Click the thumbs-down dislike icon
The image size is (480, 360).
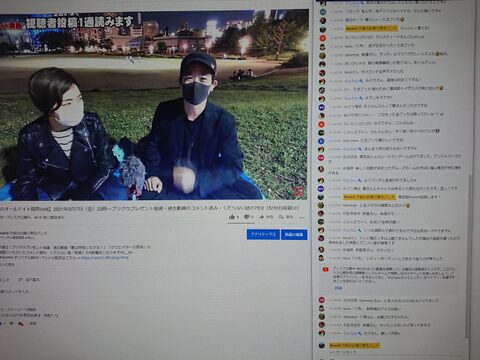pyautogui.click(x=247, y=217)
